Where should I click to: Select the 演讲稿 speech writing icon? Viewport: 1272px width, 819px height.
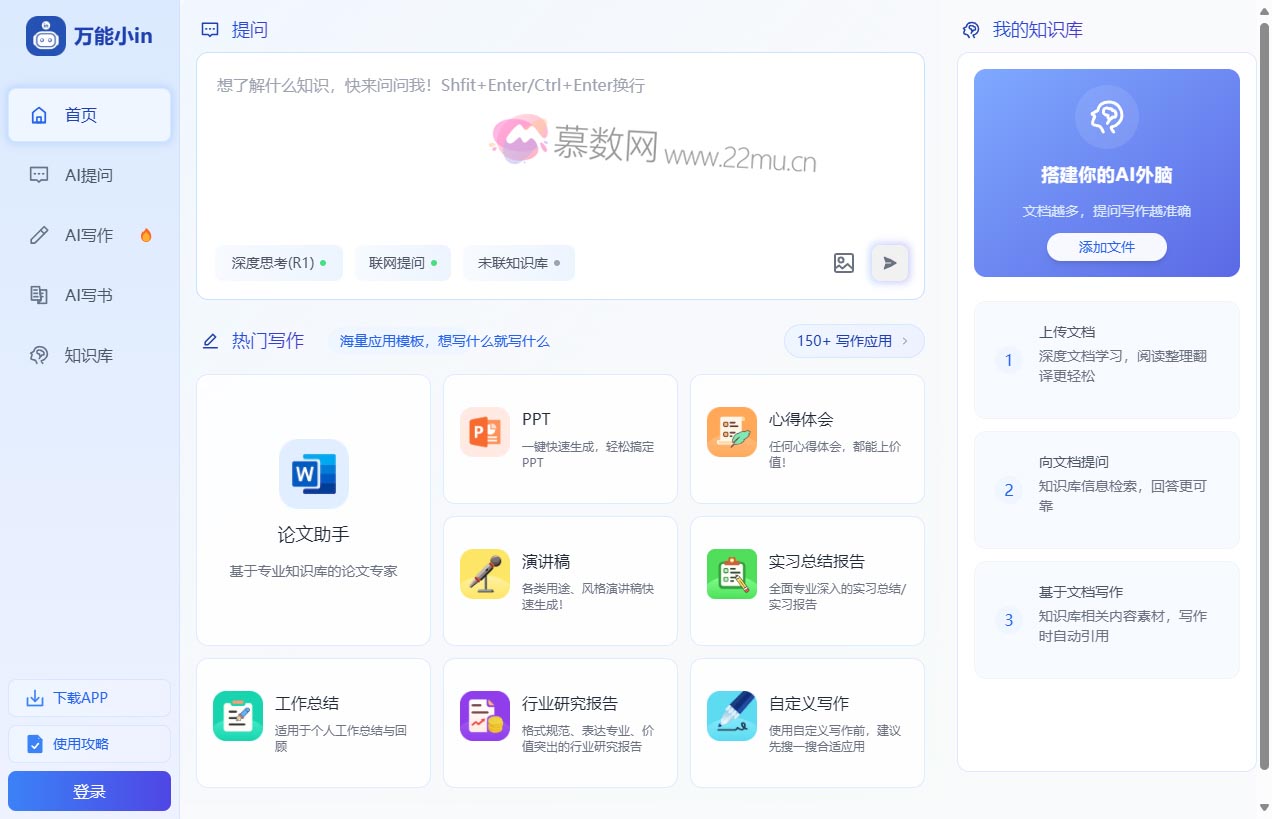(485, 576)
